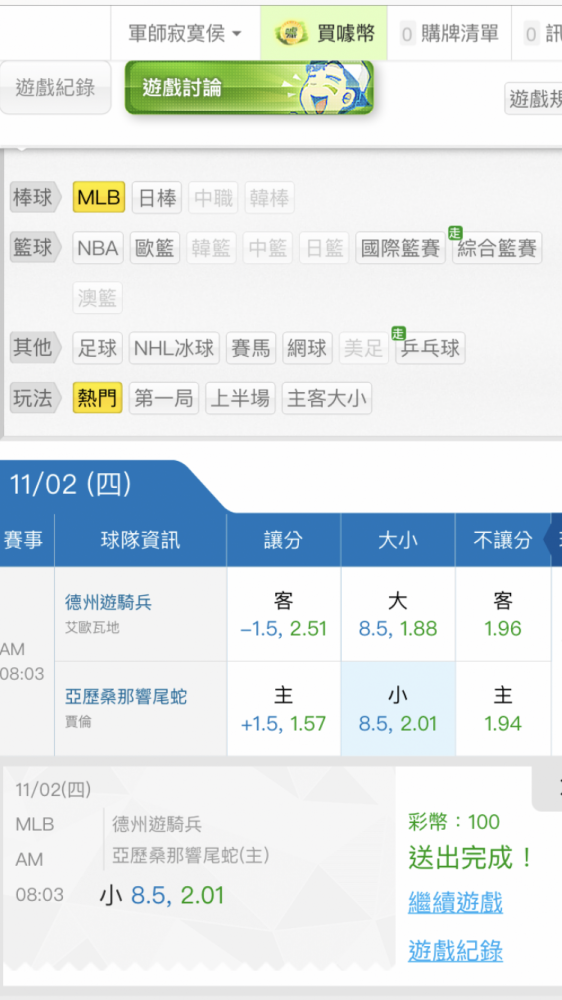Select the 小 8.5, 2.01 betting cell
This screenshot has width=562, height=1000.
pyautogui.click(x=398, y=709)
